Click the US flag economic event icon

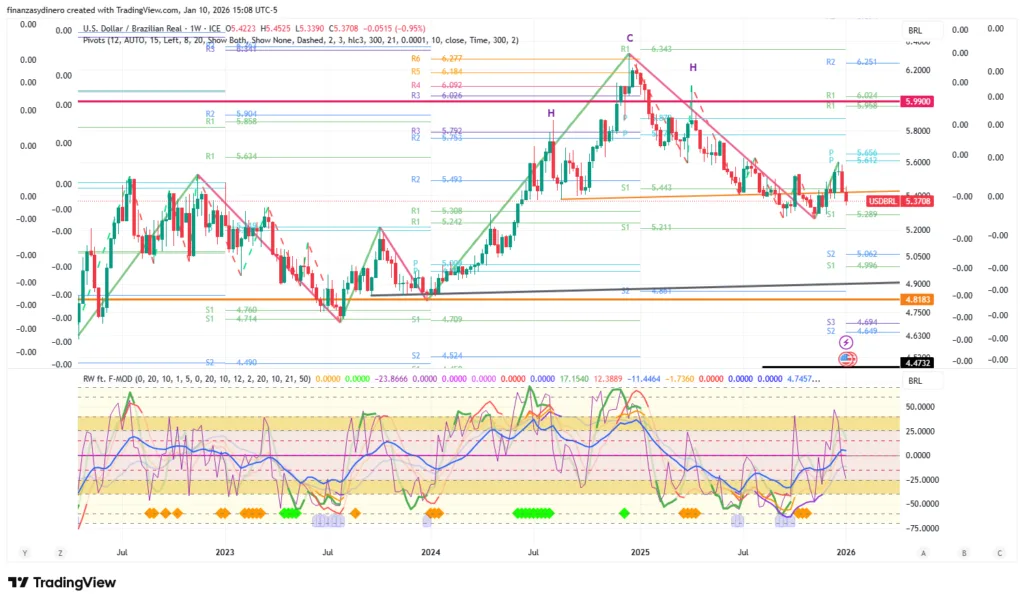[x=846, y=358]
